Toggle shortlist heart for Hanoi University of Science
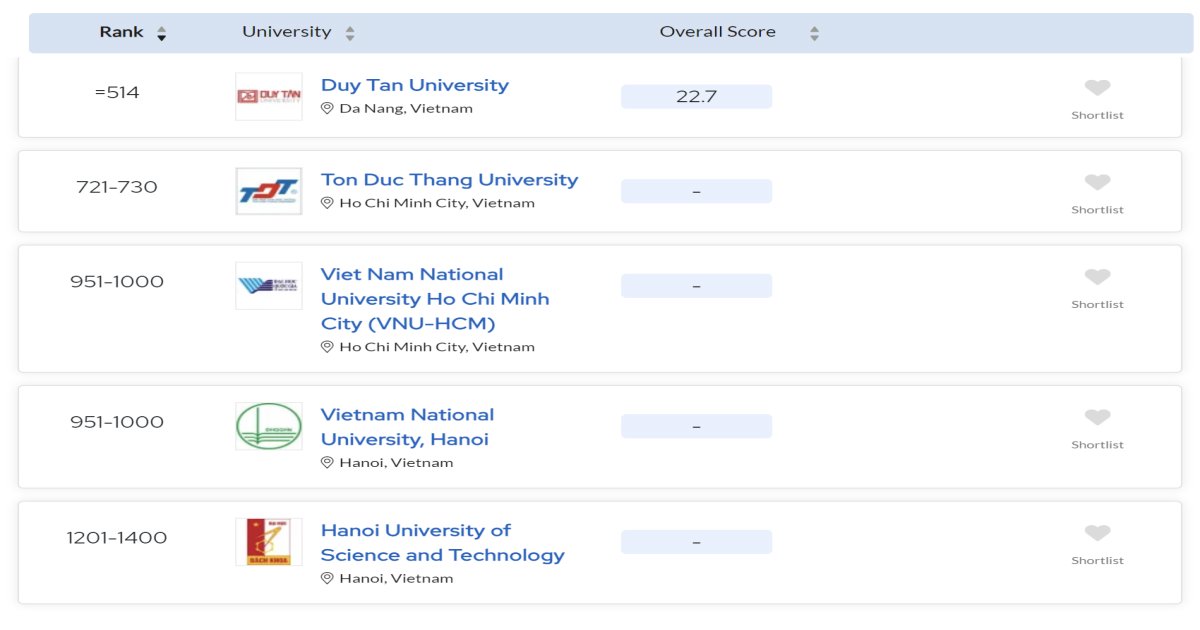This screenshot has height=630, width=1200. coord(1097,533)
